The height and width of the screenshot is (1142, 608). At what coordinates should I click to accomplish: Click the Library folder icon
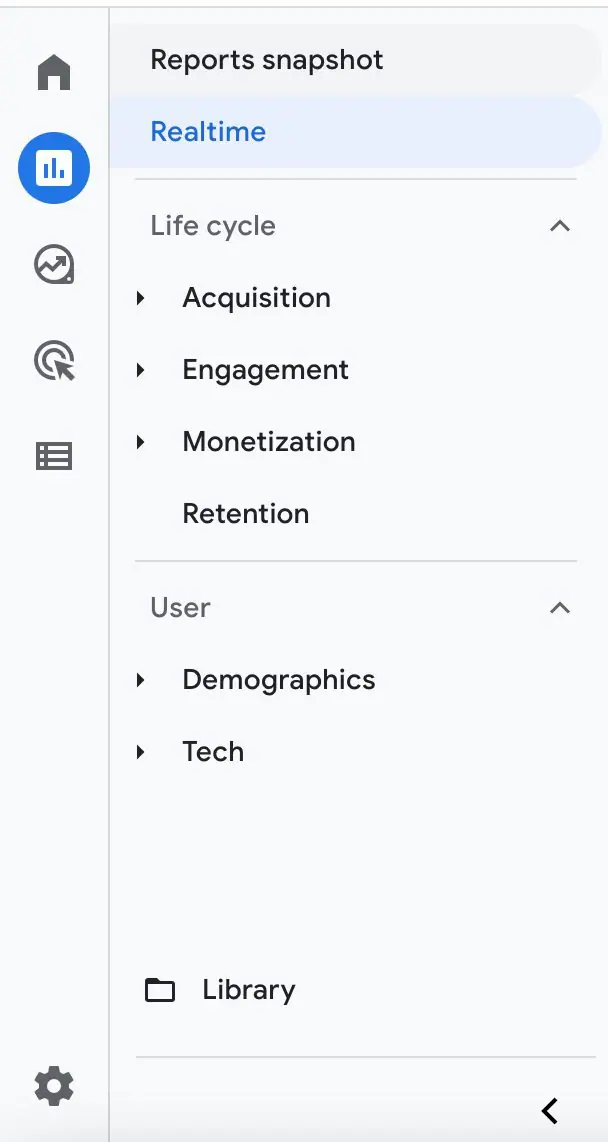(x=160, y=991)
